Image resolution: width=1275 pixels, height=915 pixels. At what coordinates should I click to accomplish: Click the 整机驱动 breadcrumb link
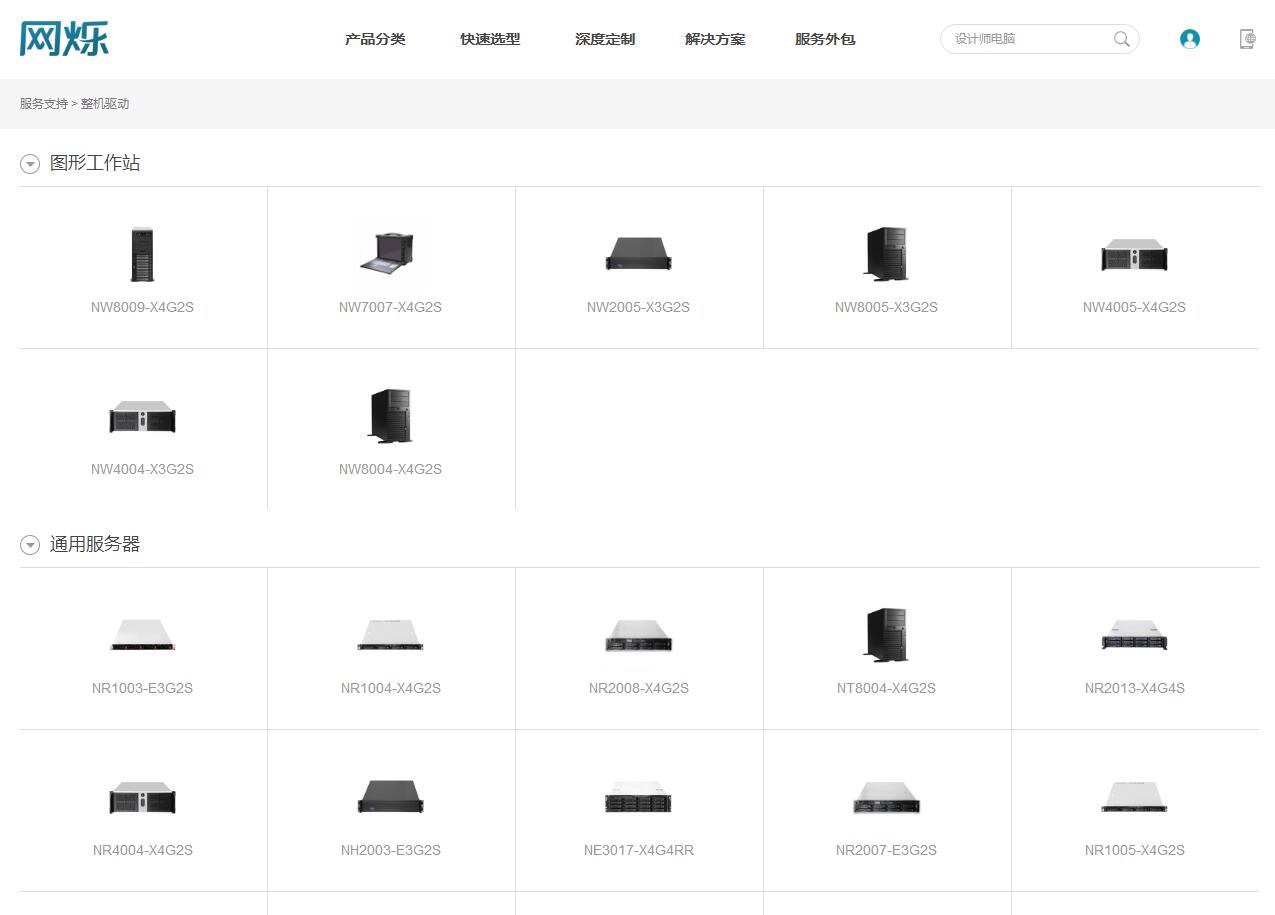click(x=105, y=104)
